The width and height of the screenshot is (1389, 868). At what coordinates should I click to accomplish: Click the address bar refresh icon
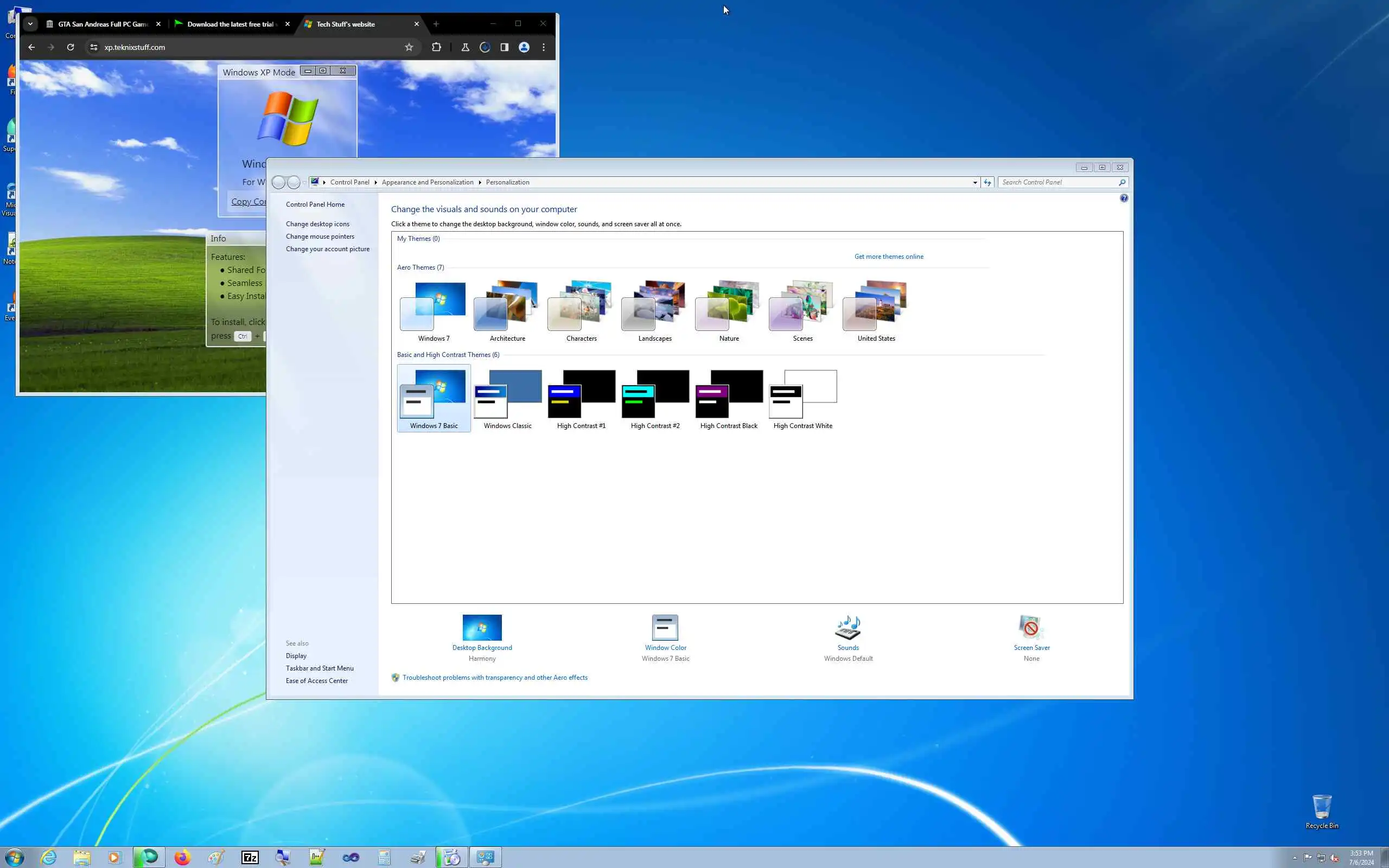click(x=987, y=183)
